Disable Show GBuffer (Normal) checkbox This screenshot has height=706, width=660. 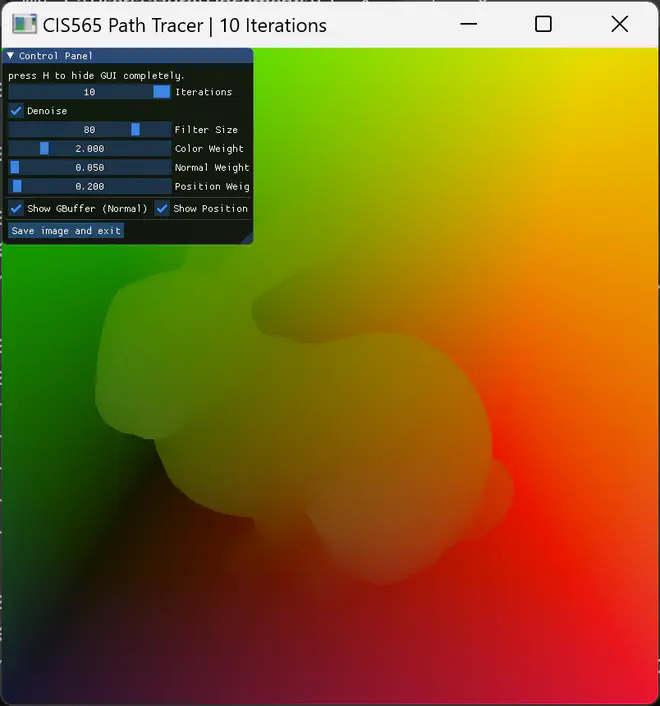16,209
